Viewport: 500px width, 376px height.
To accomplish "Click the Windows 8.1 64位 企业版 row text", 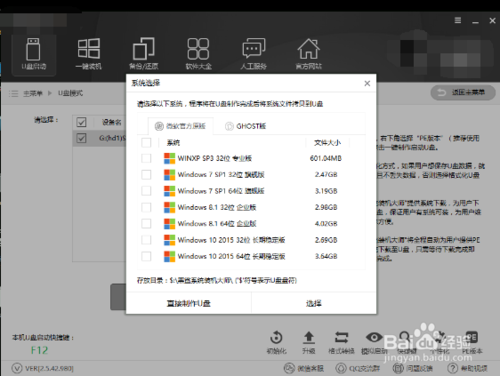I will pos(217,223).
